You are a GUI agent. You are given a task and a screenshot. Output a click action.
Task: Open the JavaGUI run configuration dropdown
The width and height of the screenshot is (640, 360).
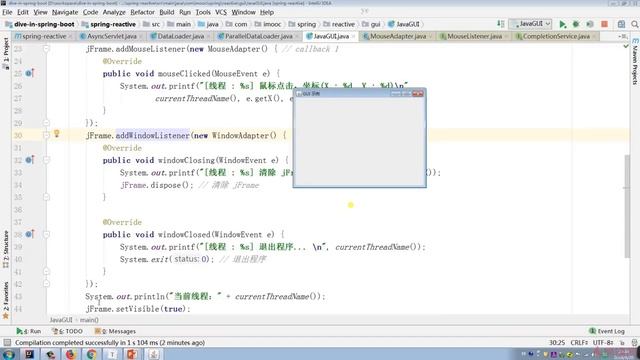(531, 24)
